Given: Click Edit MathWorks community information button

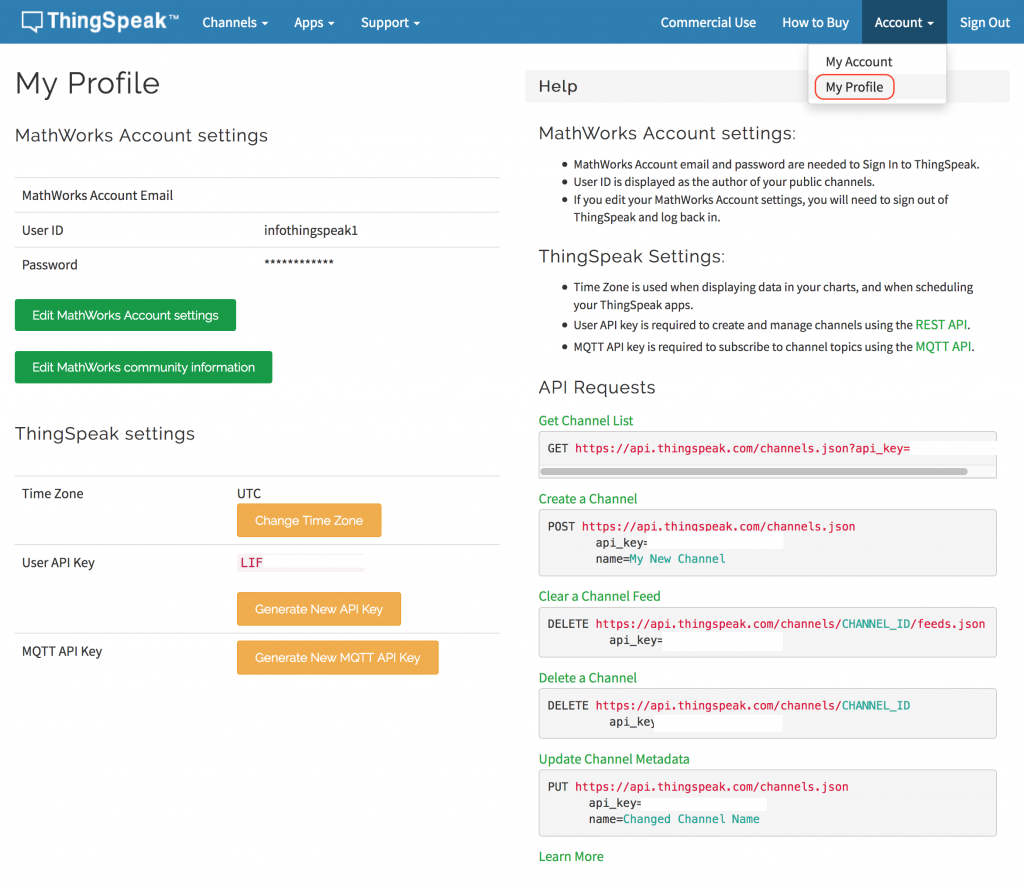Looking at the screenshot, I should coord(144,367).
